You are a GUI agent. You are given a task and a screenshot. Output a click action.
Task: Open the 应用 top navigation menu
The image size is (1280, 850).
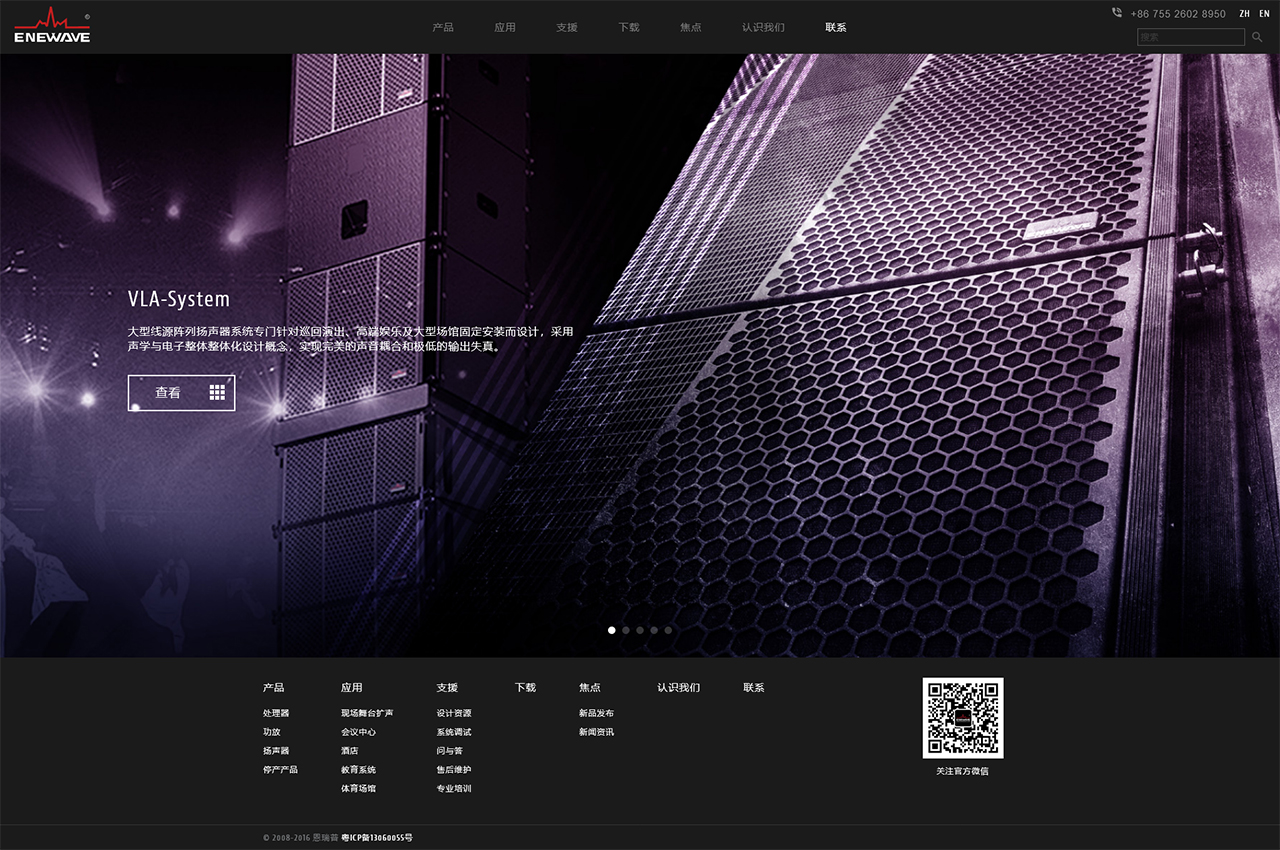(x=505, y=27)
